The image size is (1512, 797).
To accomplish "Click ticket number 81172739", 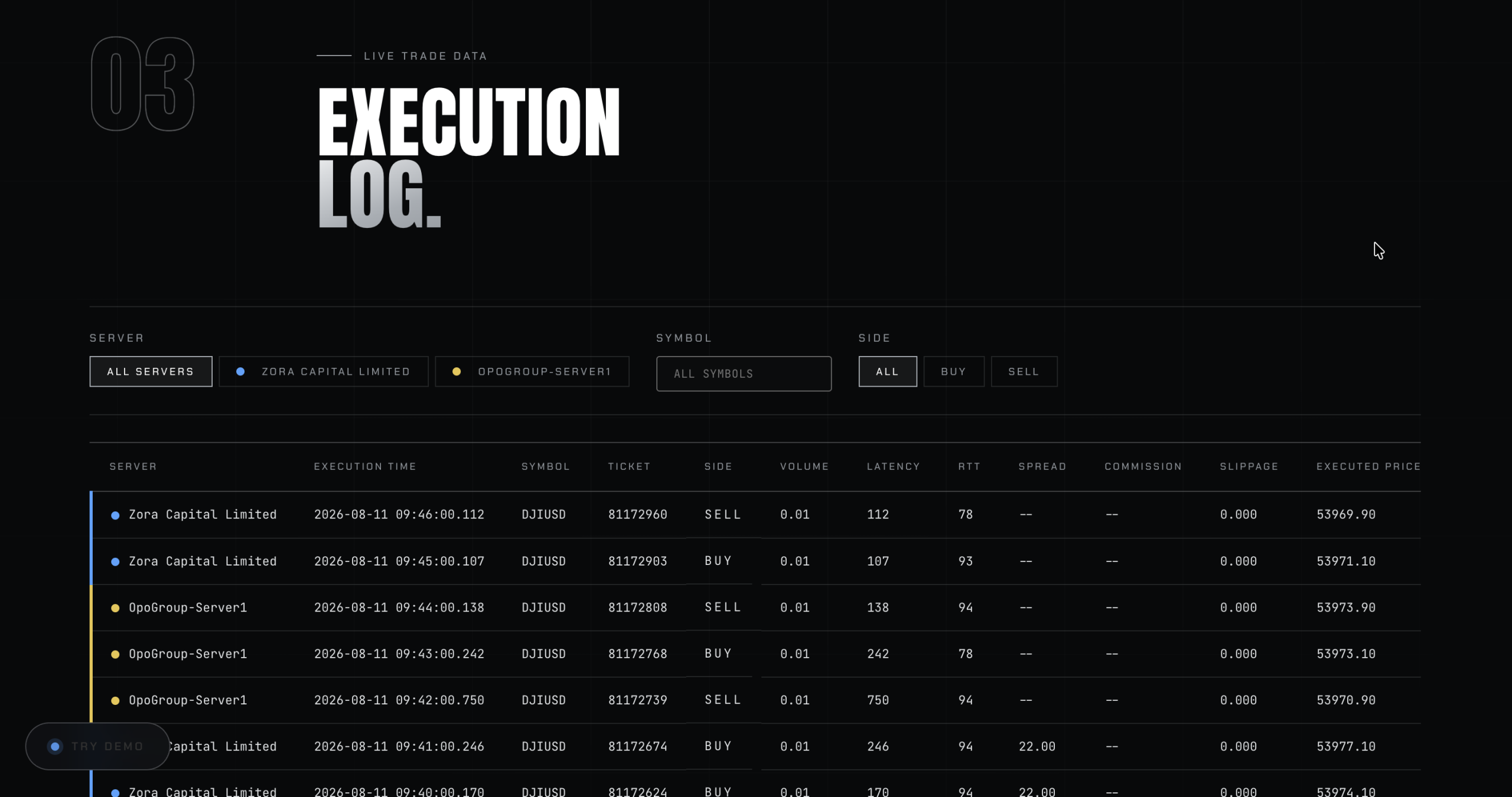I will point(638,700).
